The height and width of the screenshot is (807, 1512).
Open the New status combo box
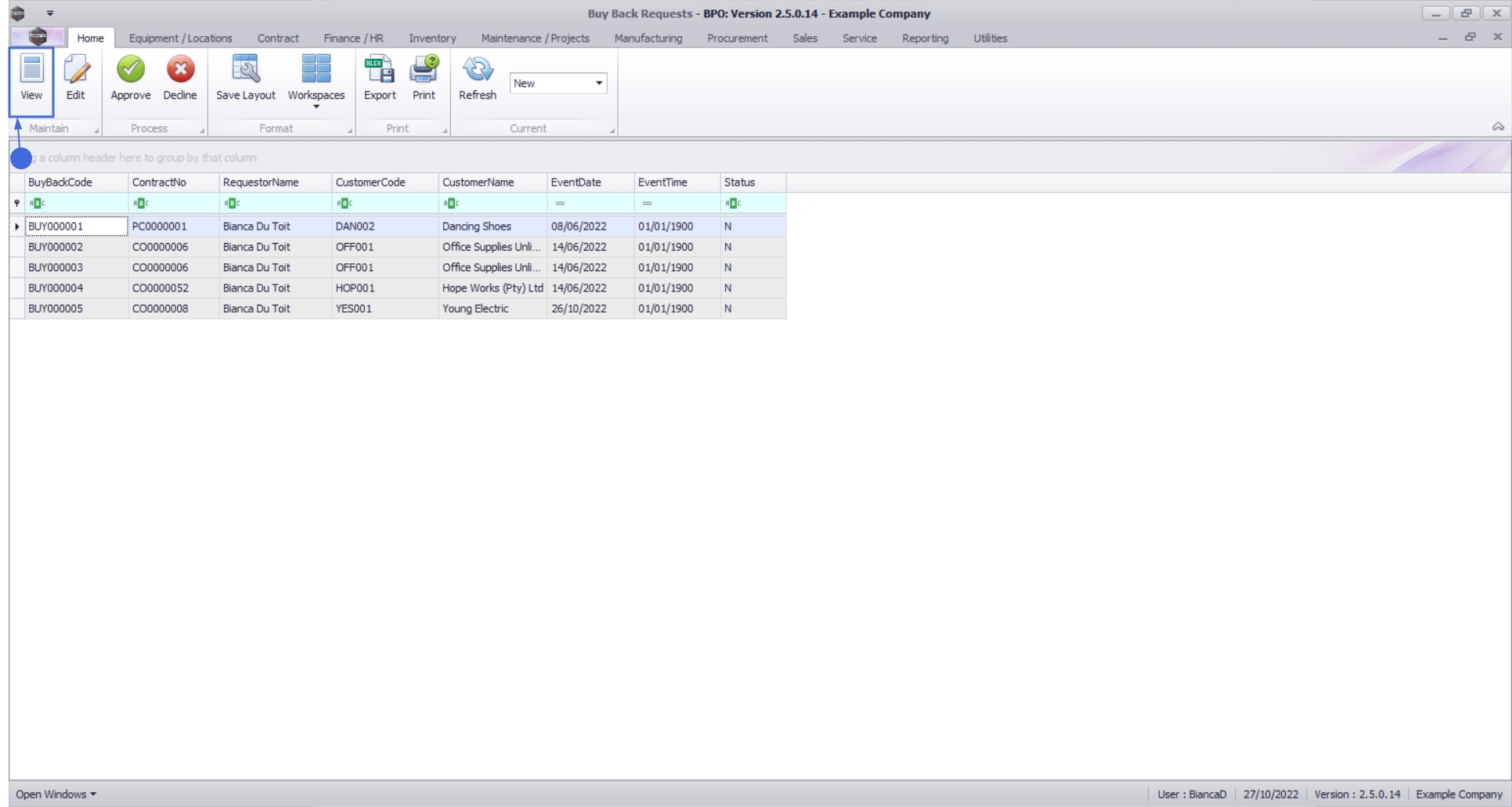coord(558,83)
